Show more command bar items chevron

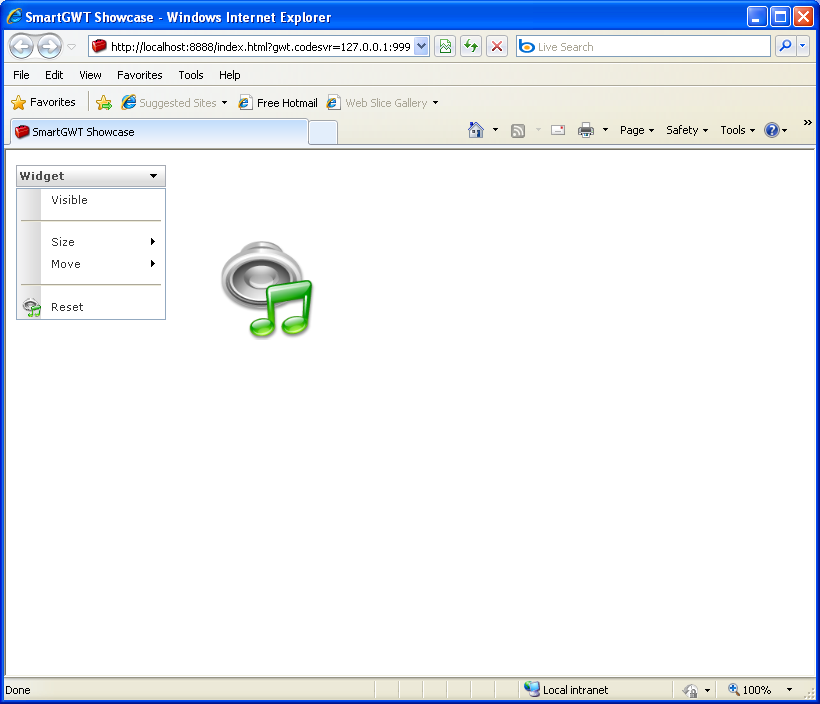(807, 122)
